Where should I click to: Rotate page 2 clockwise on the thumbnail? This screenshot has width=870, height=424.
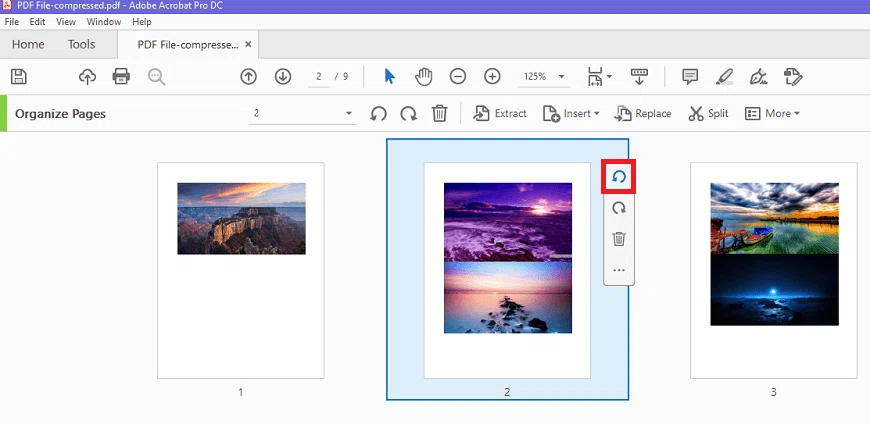tap(619, 208)
